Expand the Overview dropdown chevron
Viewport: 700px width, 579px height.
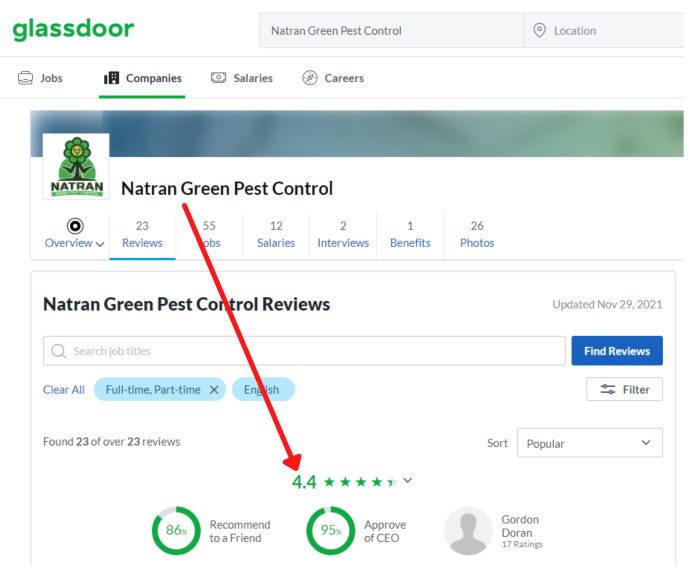coord(100,244)
